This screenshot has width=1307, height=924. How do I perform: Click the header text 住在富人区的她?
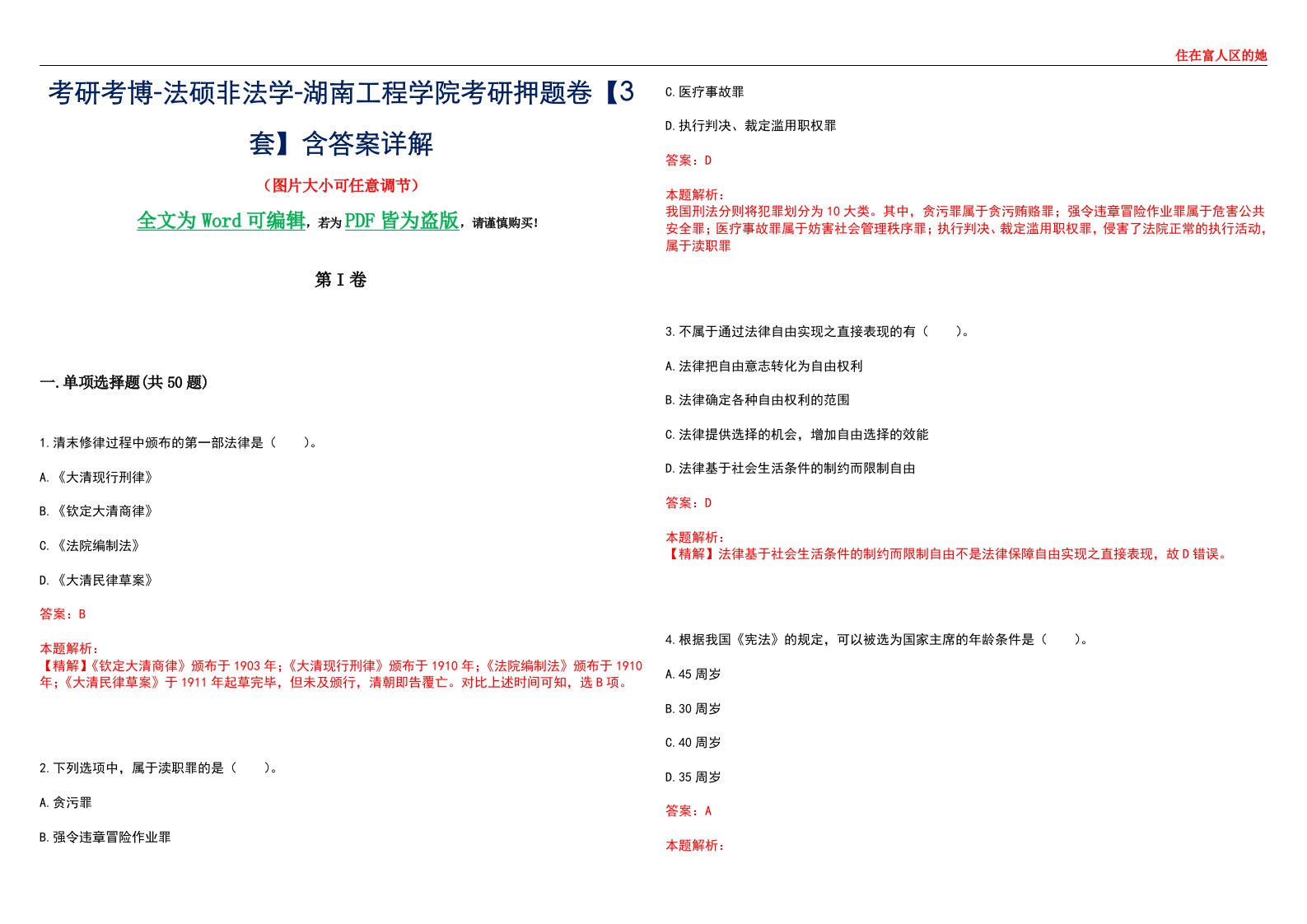coord(1221,55)
